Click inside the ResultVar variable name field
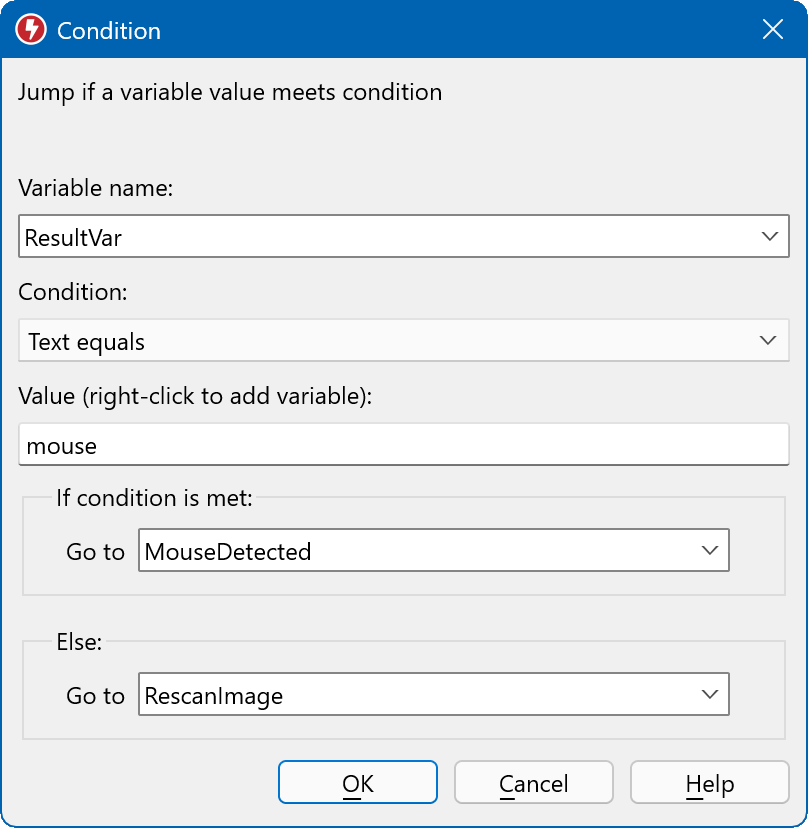The height and width of the screenshot is (828, 808). [380, 237]
